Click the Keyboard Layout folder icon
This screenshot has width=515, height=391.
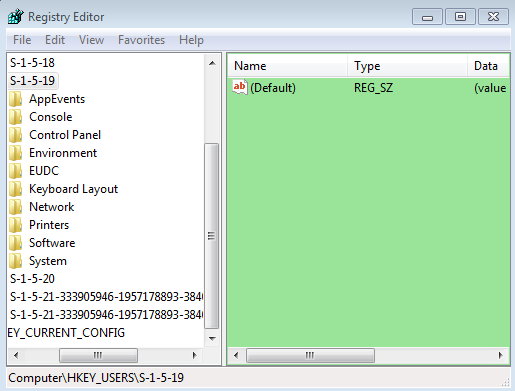pos(16,189)
